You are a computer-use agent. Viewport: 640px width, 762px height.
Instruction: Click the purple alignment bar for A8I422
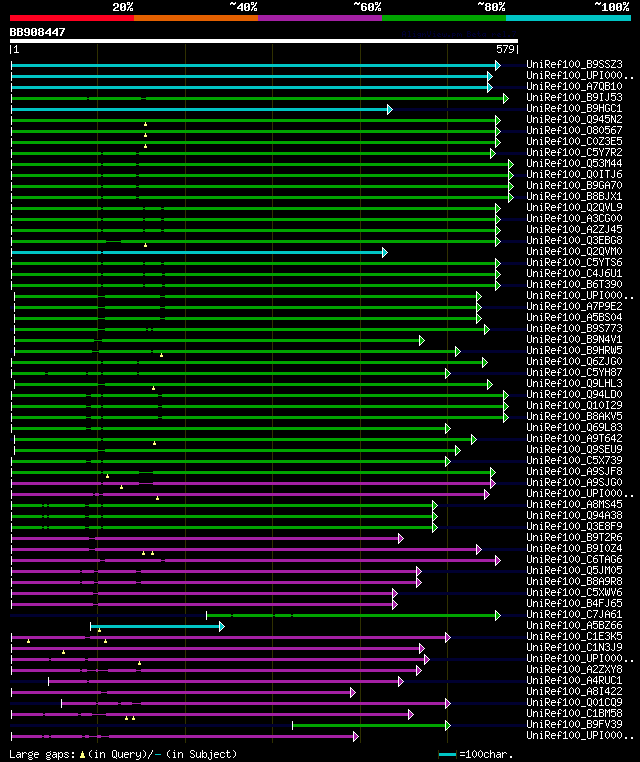click(183, 693)
